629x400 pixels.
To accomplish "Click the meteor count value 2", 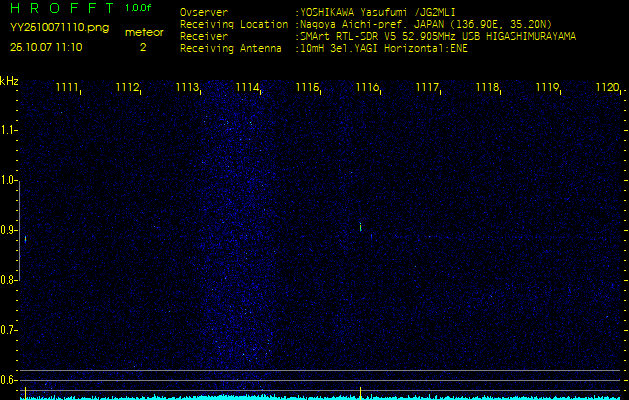I will (x=143, y=48).
